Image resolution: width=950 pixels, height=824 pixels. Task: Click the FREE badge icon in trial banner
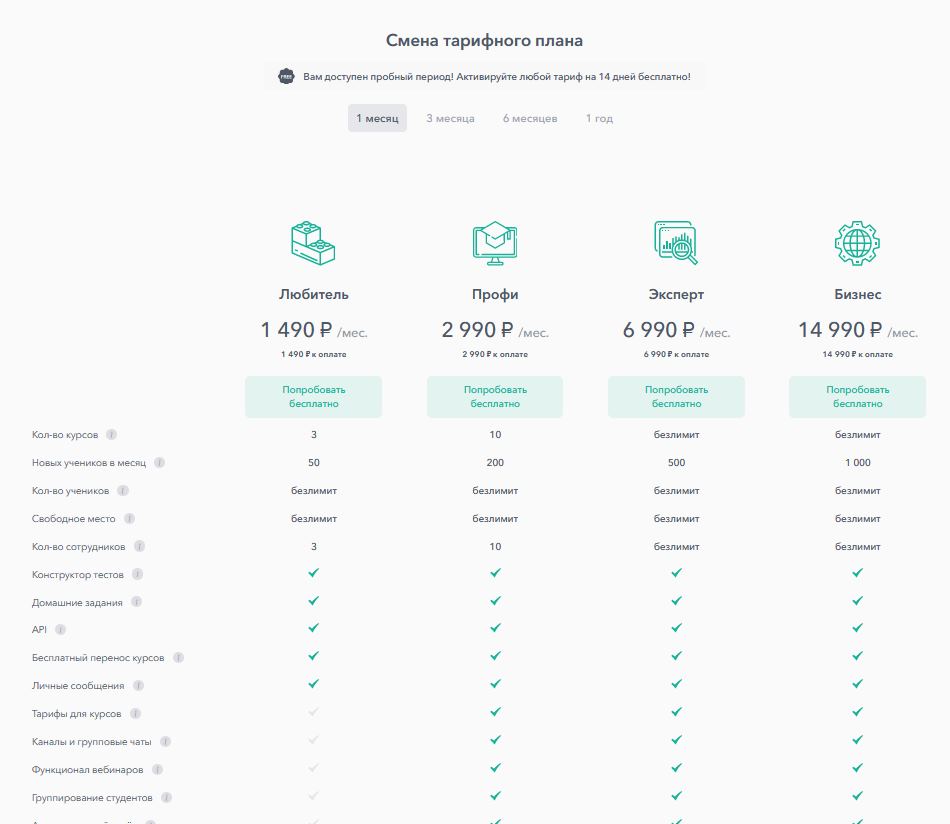(x=287, y=77)
